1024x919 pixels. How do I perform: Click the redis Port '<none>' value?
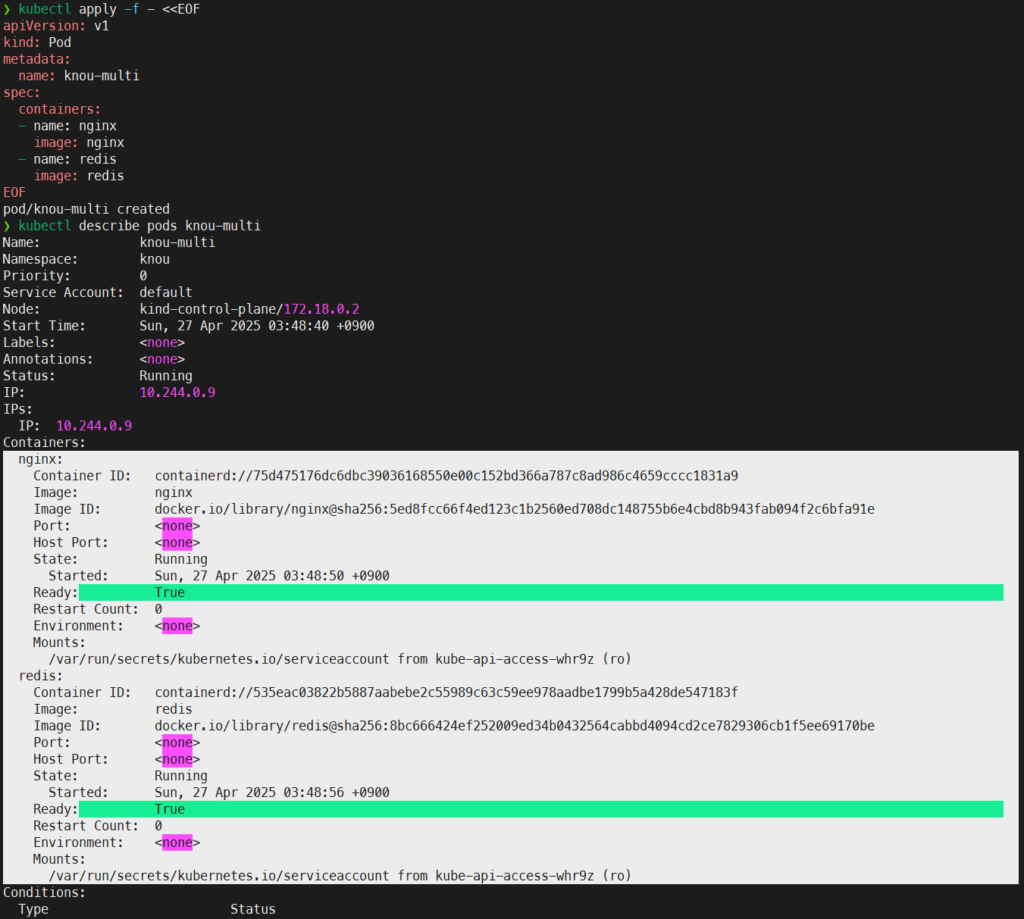pos(177,743)
